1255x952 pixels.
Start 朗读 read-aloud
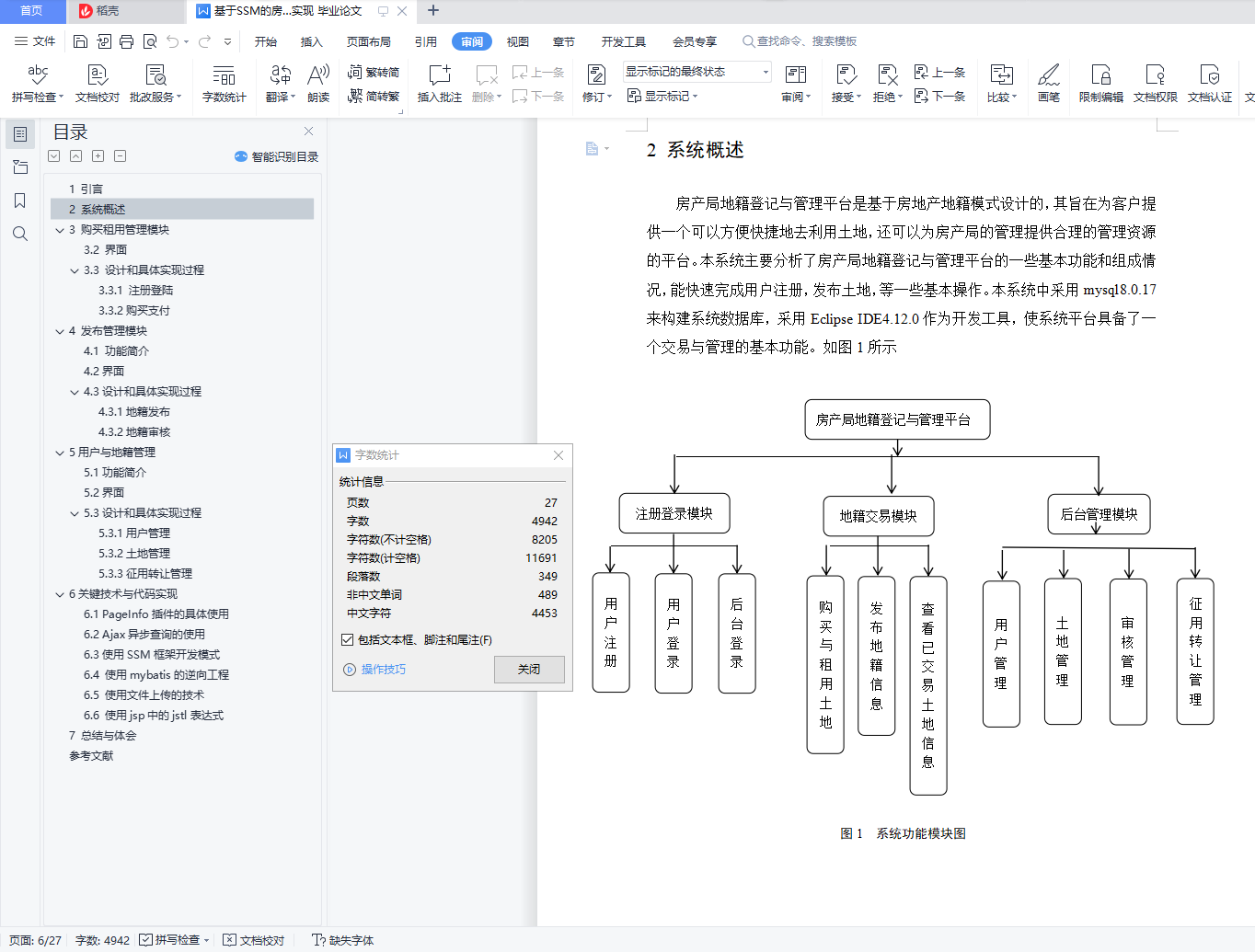pyautogui.click(x=318, y=83)
